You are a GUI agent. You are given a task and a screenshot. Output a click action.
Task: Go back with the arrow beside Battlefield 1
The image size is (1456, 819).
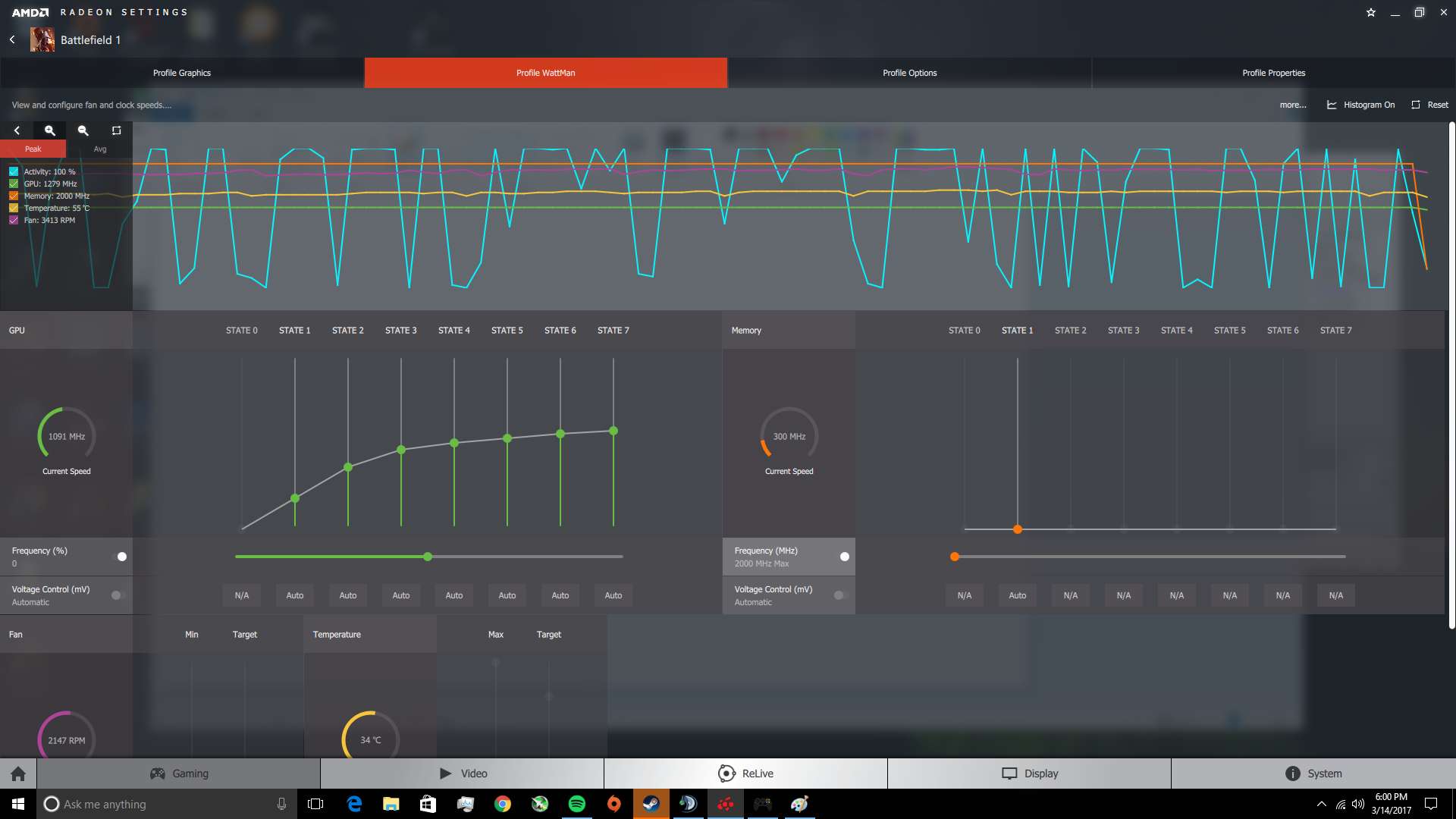[x=12, y=39]
